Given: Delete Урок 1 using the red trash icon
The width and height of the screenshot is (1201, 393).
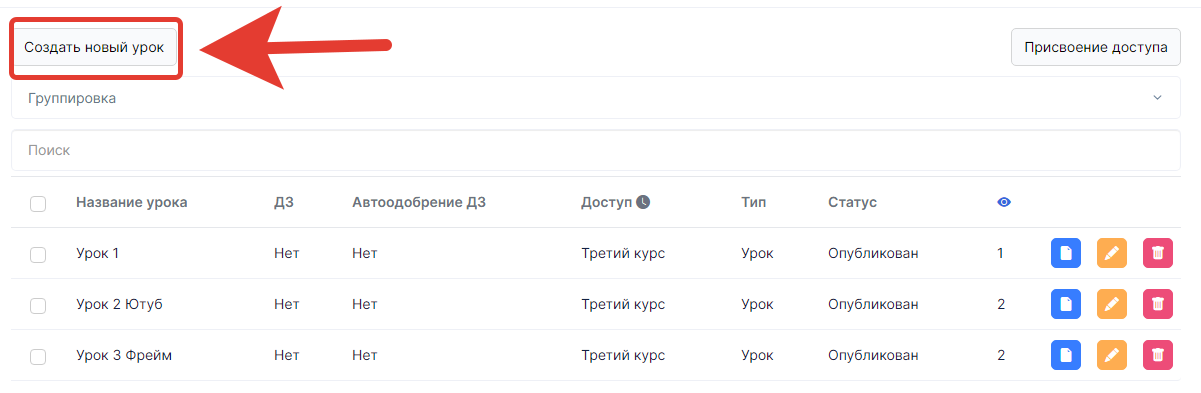Looking at the screenshot, I should (1157, 253).
